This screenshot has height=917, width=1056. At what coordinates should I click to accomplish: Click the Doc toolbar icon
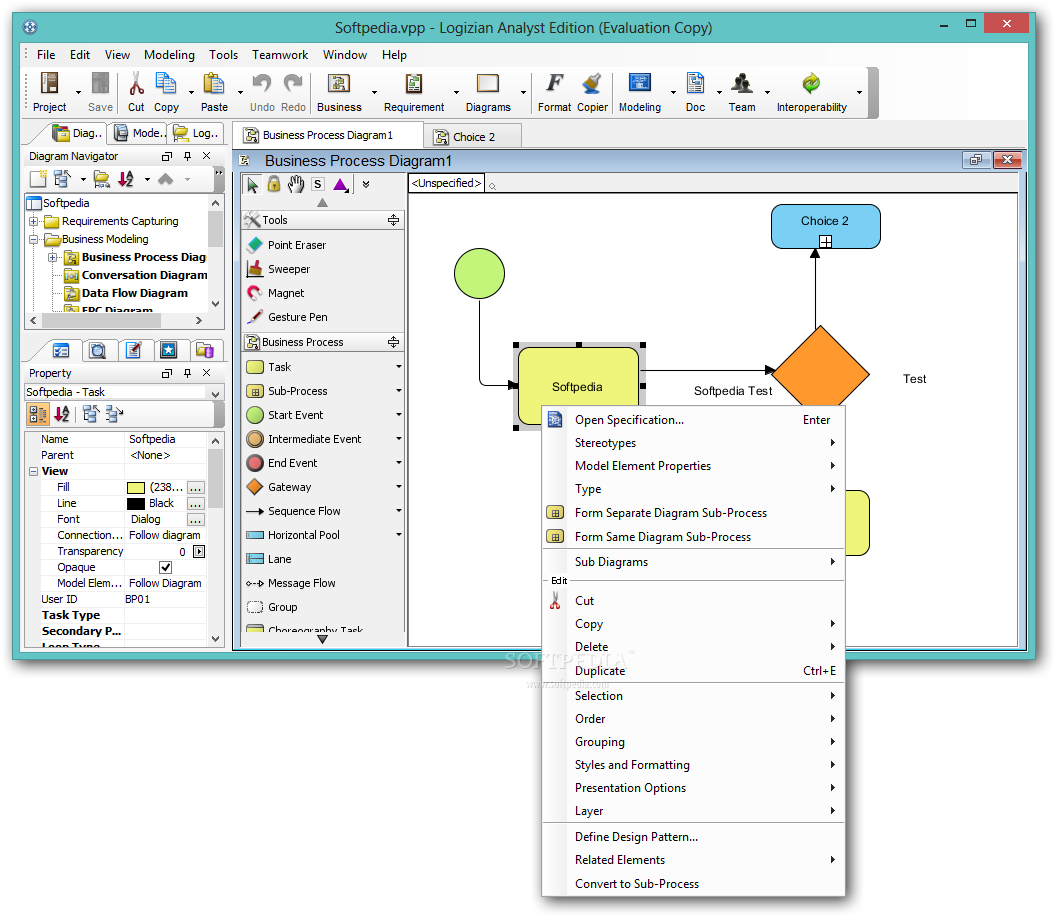pos(695,83)
